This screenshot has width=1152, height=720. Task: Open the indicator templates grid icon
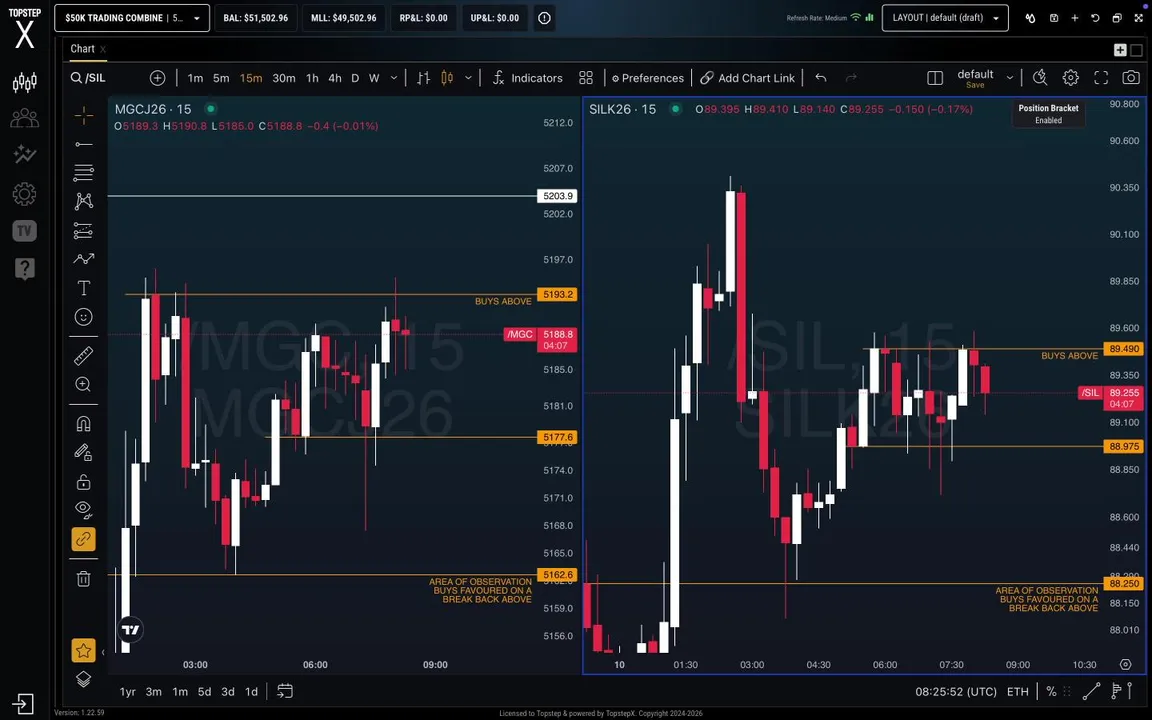(x=586, y=78)
